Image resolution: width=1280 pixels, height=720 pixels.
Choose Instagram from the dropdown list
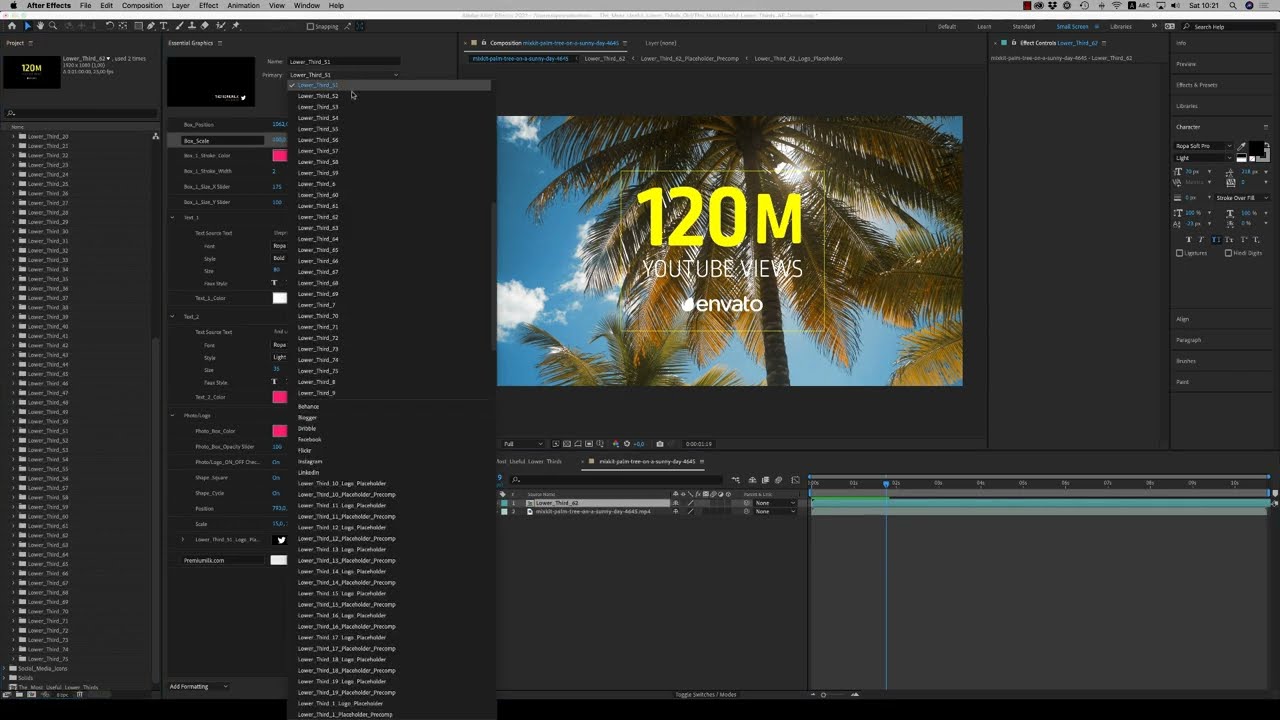pos(310,461)
